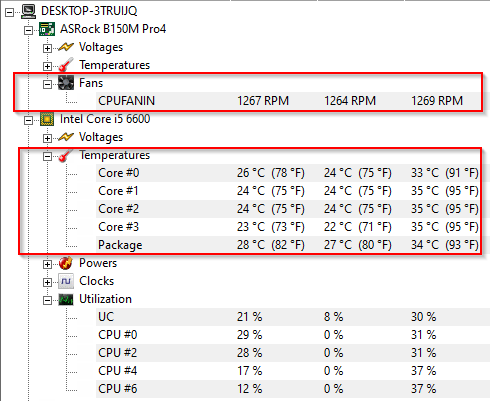Expand the Clocks node
The height and width of the screenshot is (401, 490).
pos(47,282)
